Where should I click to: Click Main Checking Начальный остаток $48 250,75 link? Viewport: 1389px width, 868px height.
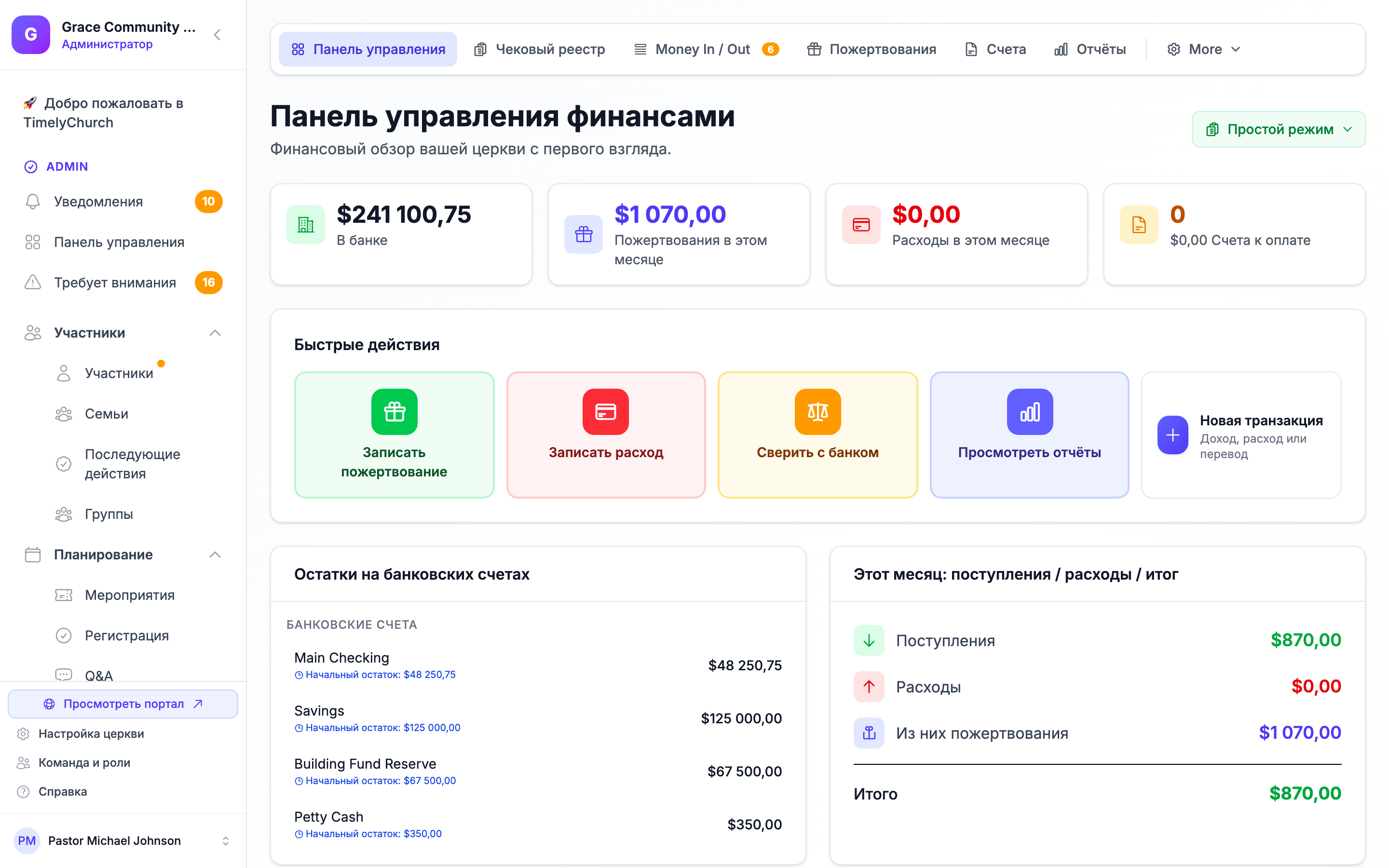(375, 675)
